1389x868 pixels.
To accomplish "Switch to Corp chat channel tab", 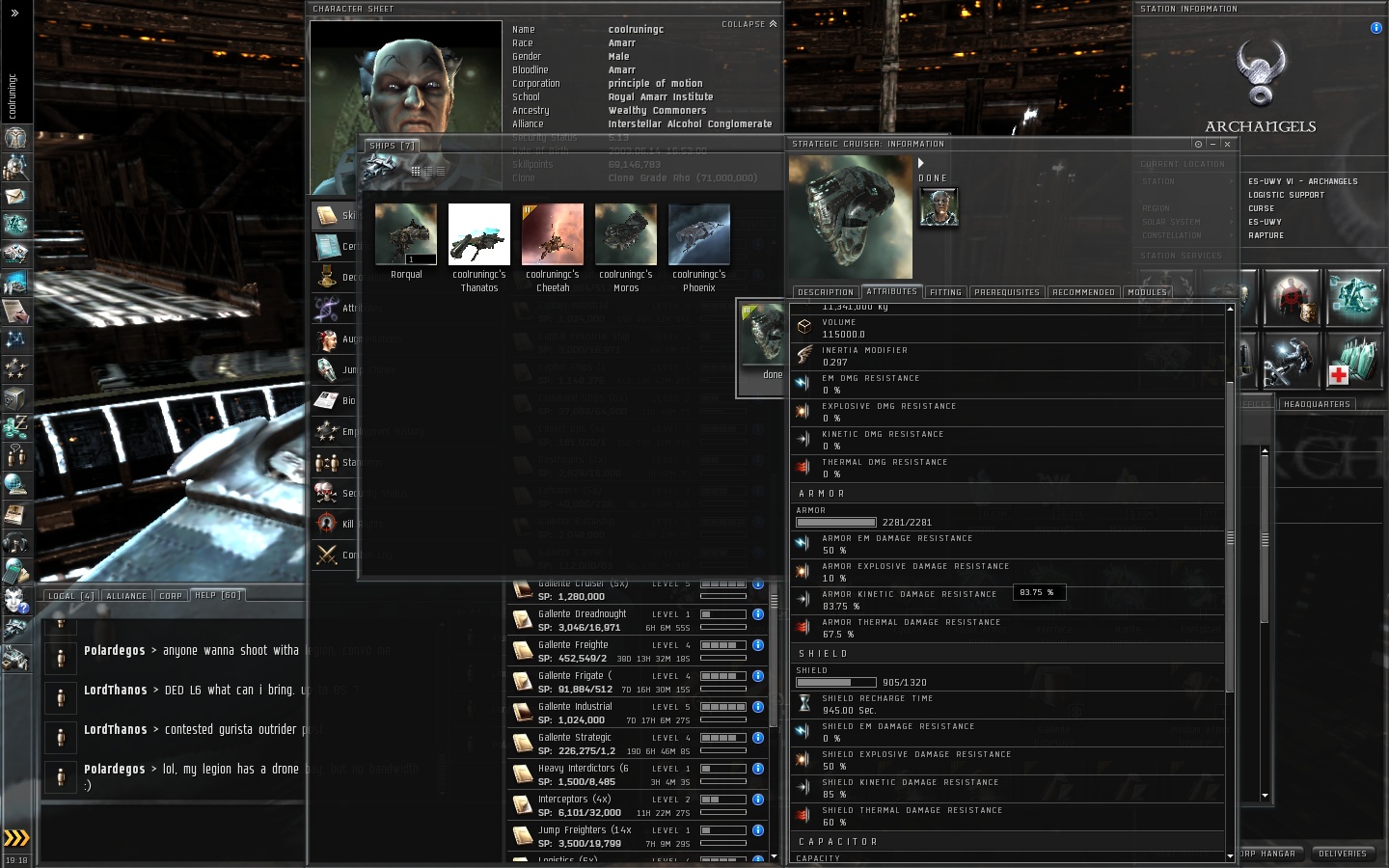I will (x=172, y=596).
